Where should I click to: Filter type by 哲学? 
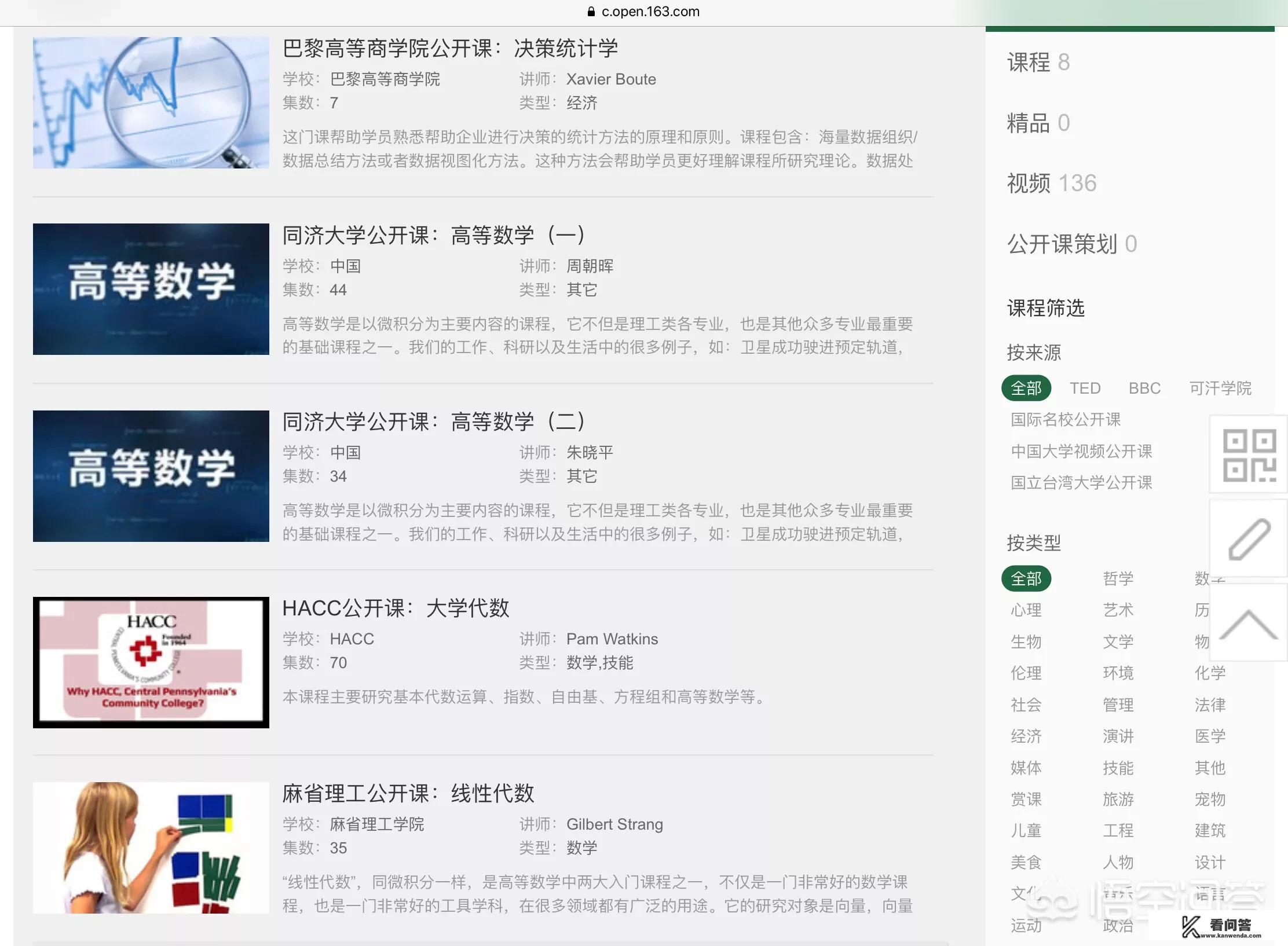1118,578
